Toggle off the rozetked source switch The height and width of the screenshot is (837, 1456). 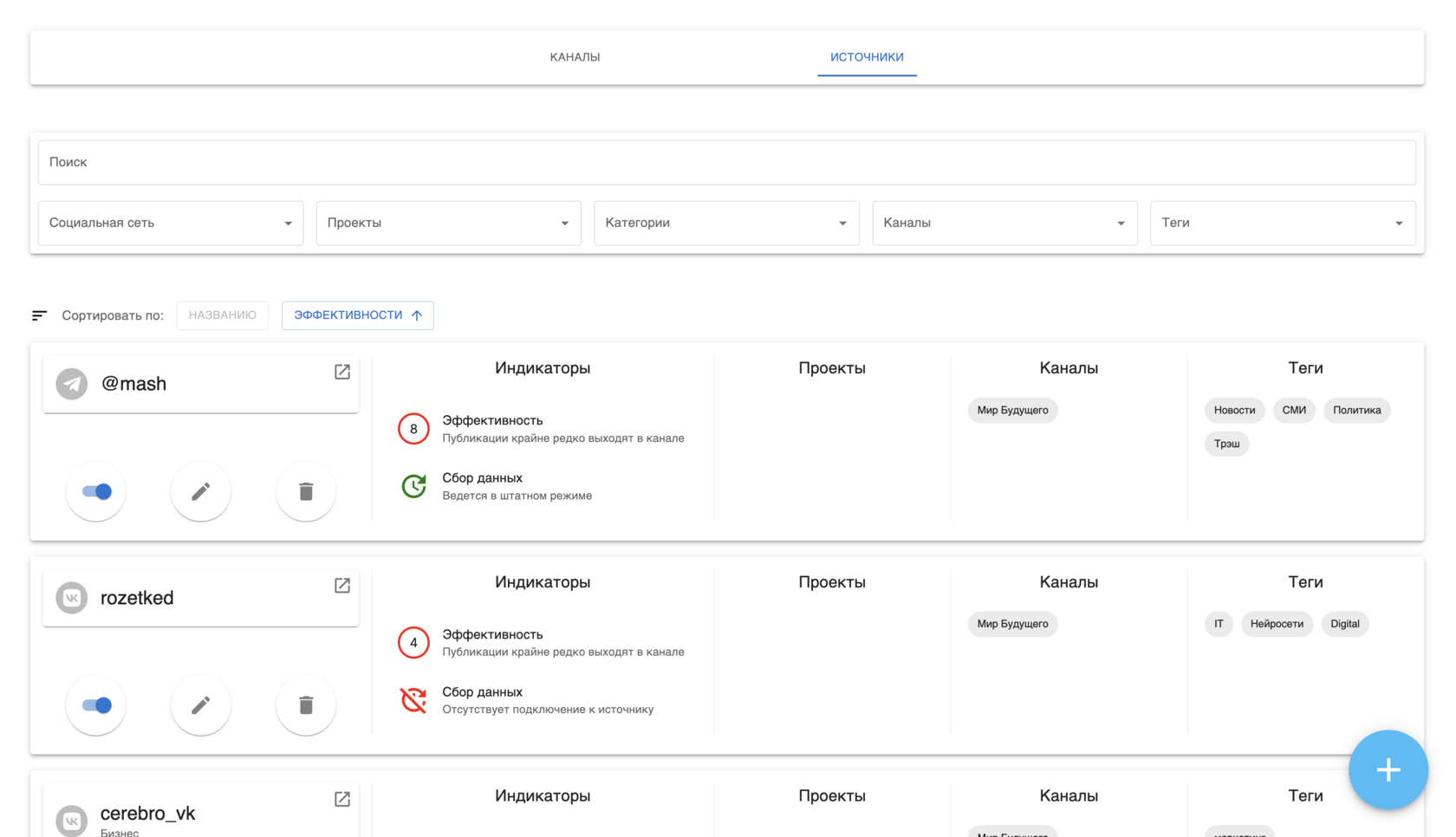click(x=96, y=705)
